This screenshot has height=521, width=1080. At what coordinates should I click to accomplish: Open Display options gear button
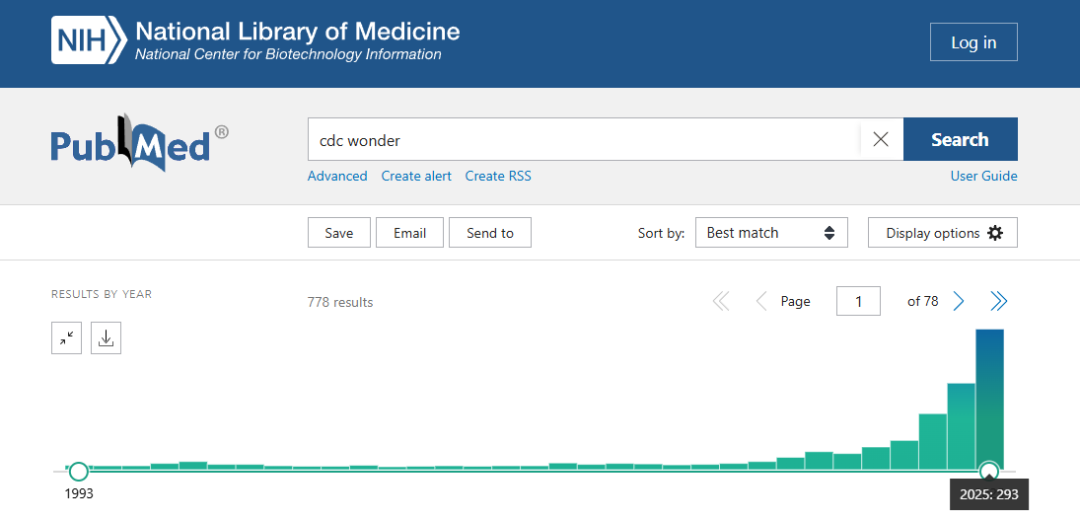pyautogui.click(x=942, y=233)
